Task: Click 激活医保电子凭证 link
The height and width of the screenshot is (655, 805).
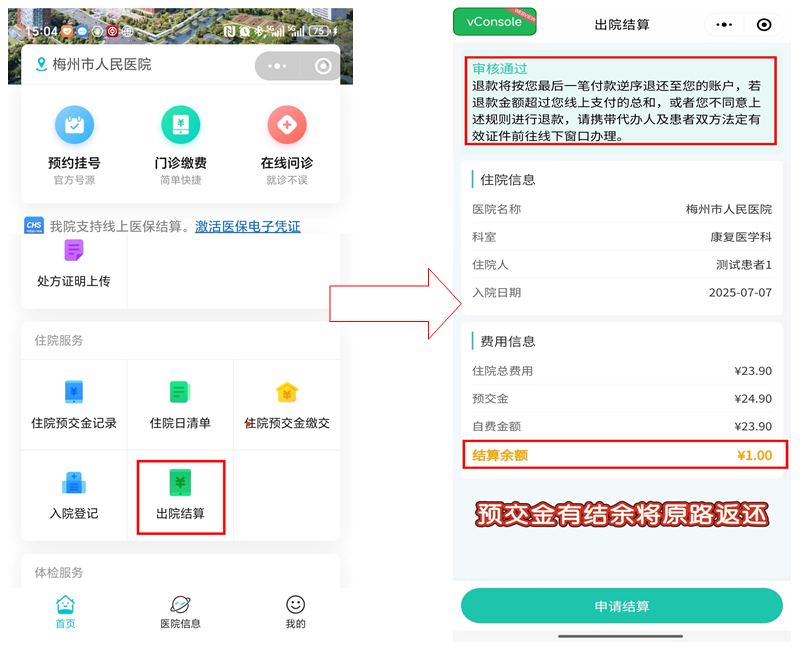Action: coord(247,227)
